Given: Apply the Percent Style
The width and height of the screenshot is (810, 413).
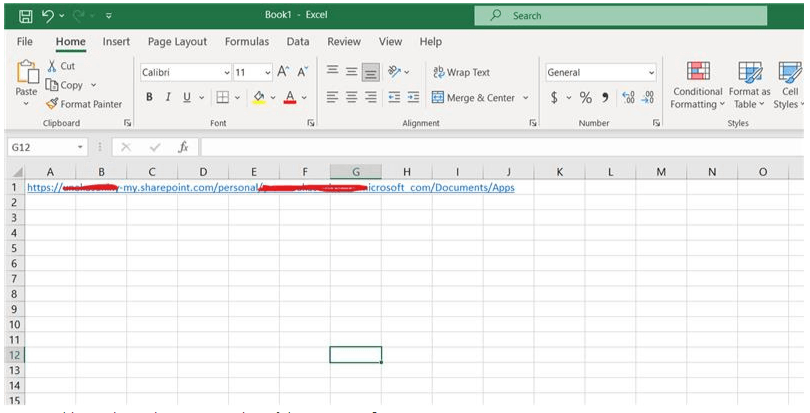Looking at the screenshot, I should [x=585, y=97].
